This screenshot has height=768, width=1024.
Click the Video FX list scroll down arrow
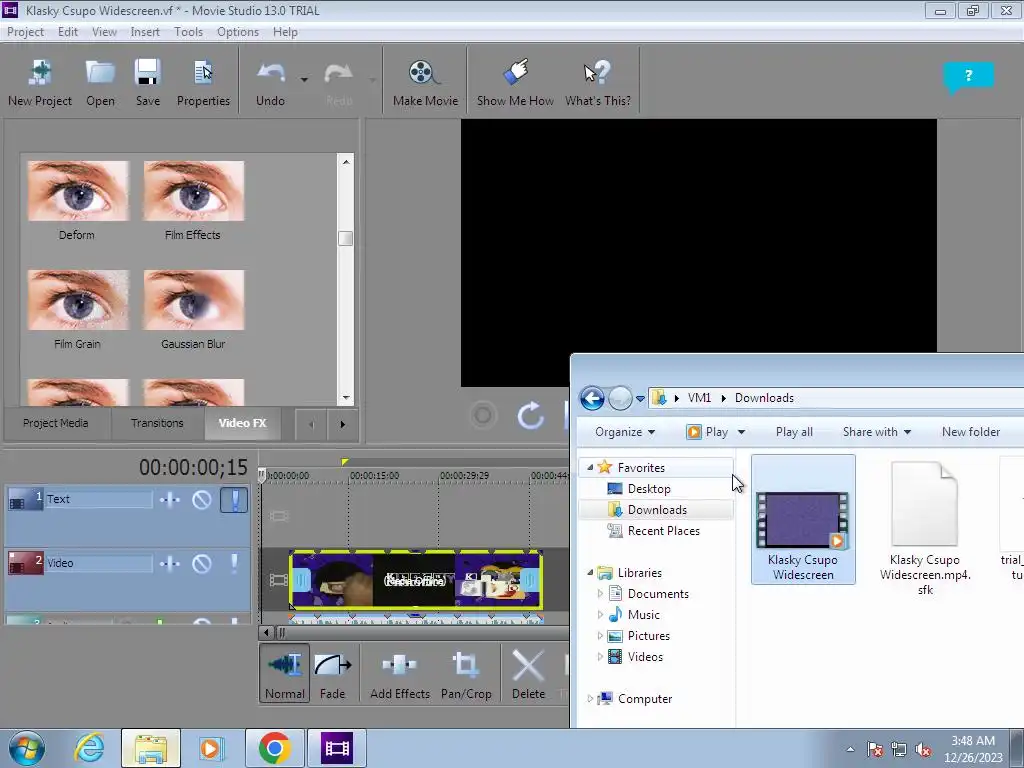point(345,397)
